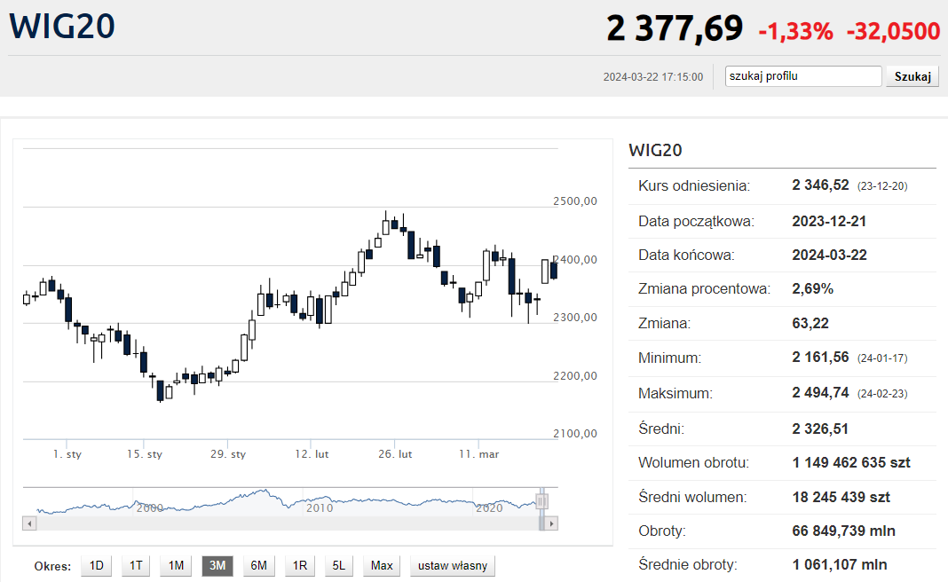The image size is (948, 582).
Task: Select the 1D period
Action: (x=96, y=566)
